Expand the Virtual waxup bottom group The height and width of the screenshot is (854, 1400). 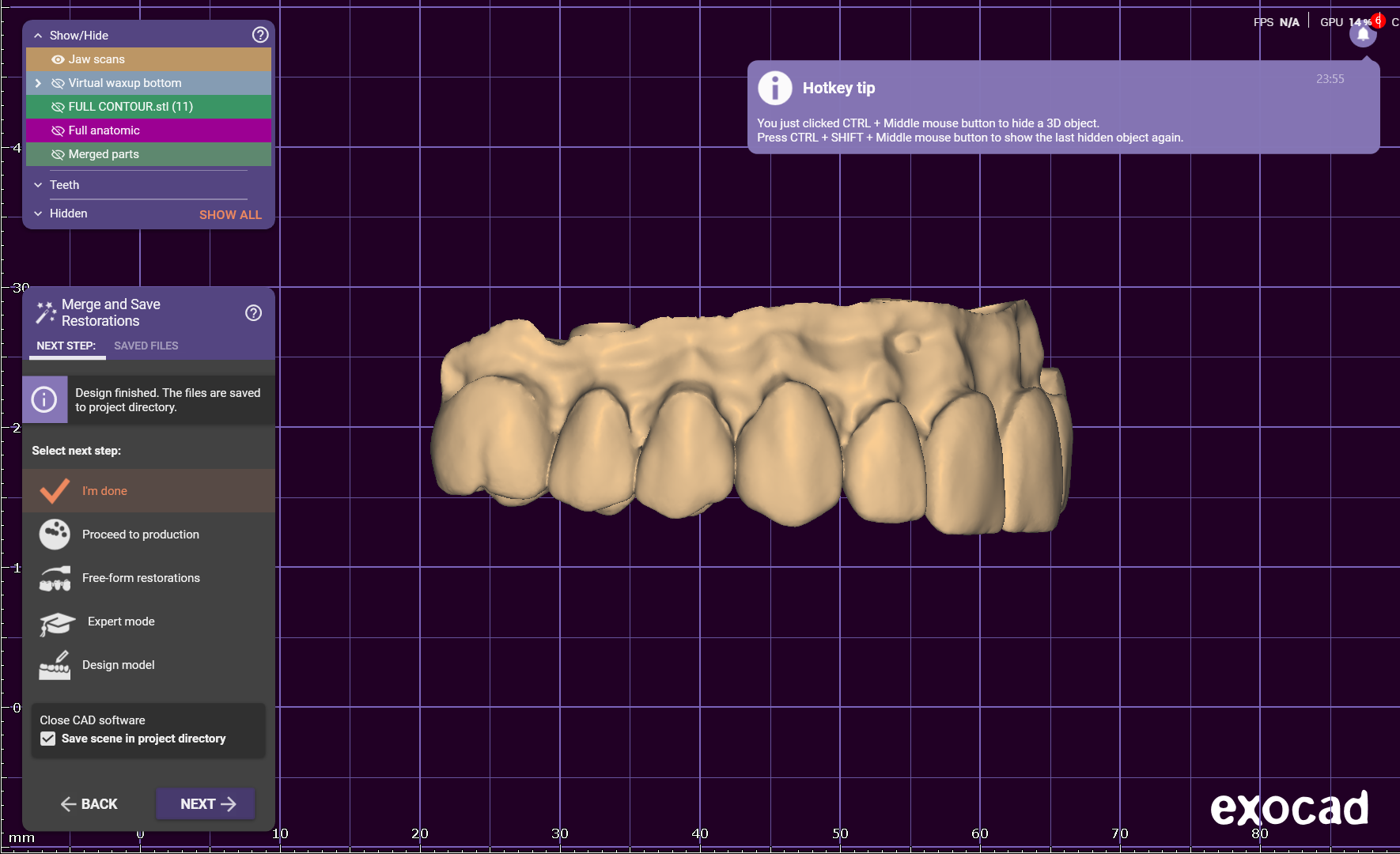[x=38, y=83]
